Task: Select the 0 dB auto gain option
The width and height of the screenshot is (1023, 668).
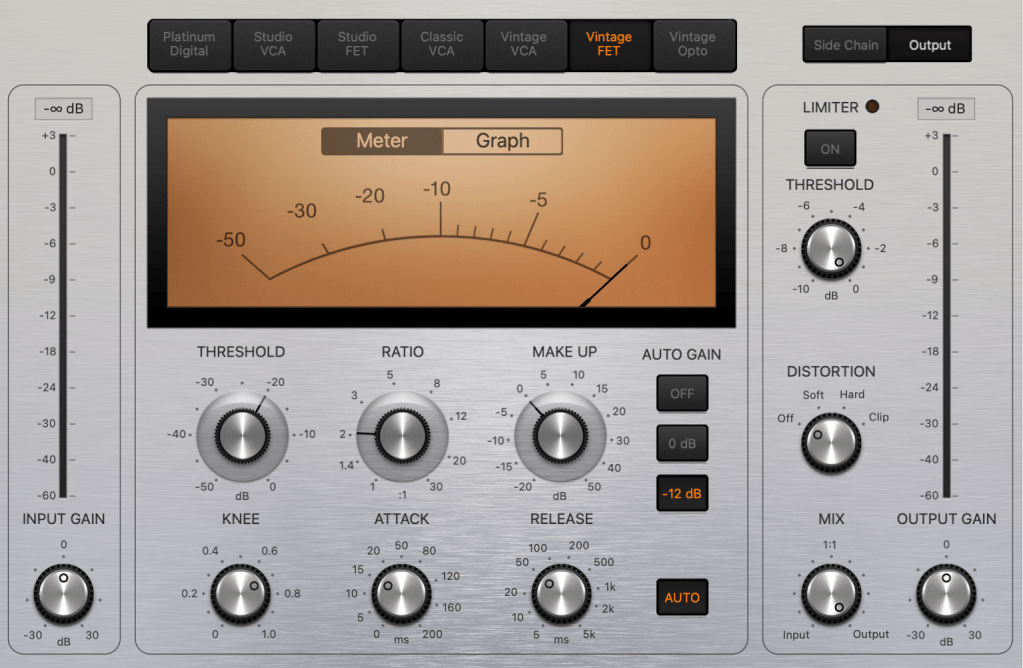Action: [682, 443]
